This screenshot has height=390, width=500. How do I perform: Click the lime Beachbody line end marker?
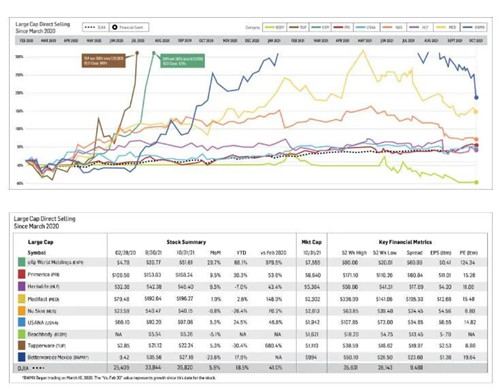click(476, 182)
